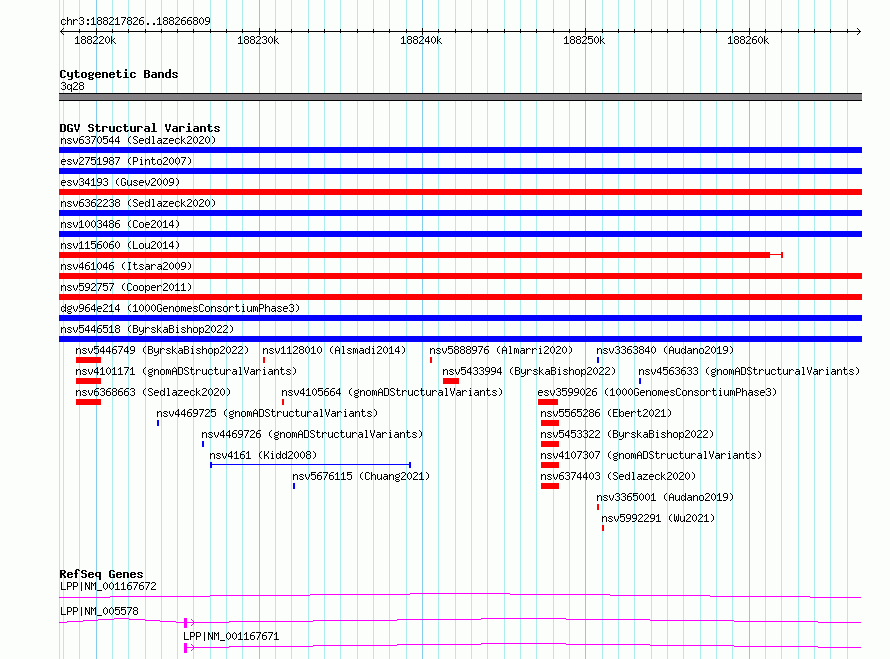Open the esv34193 (Gusev2009) variant label

[120, 182]
